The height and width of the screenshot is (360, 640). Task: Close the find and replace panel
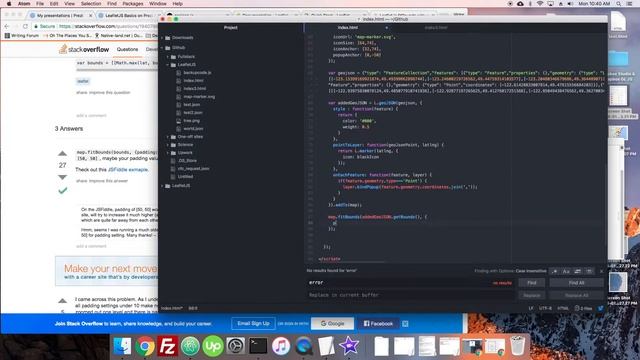coord(601,271)
